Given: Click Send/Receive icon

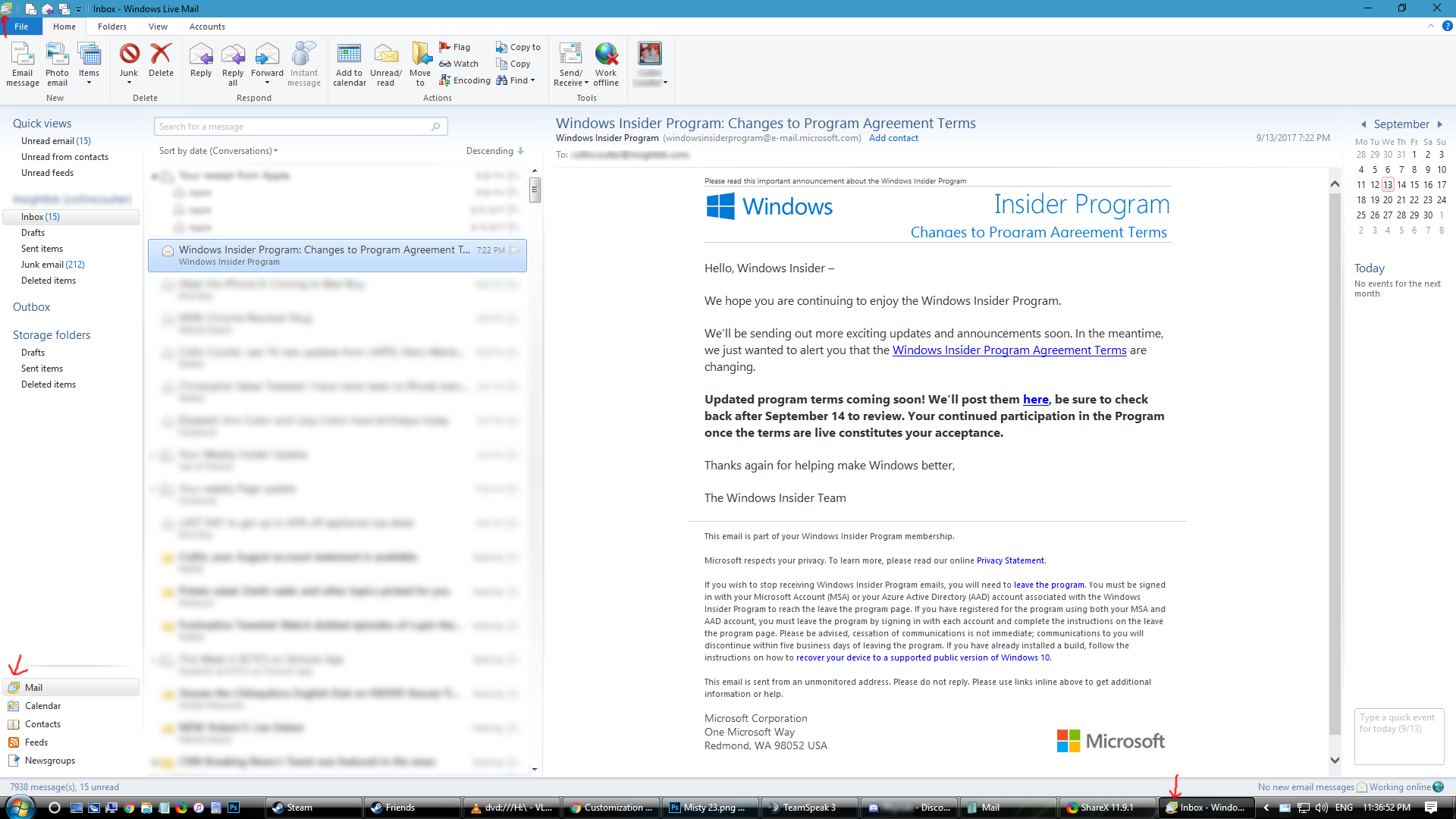Looking at the screenshot, I should pyautogui.click(x=570, y=55).
